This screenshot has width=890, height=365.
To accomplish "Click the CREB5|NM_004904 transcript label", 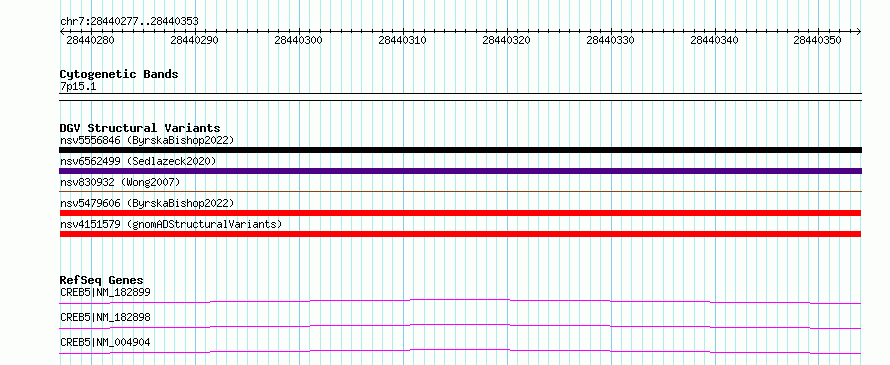I will [105, 342].
